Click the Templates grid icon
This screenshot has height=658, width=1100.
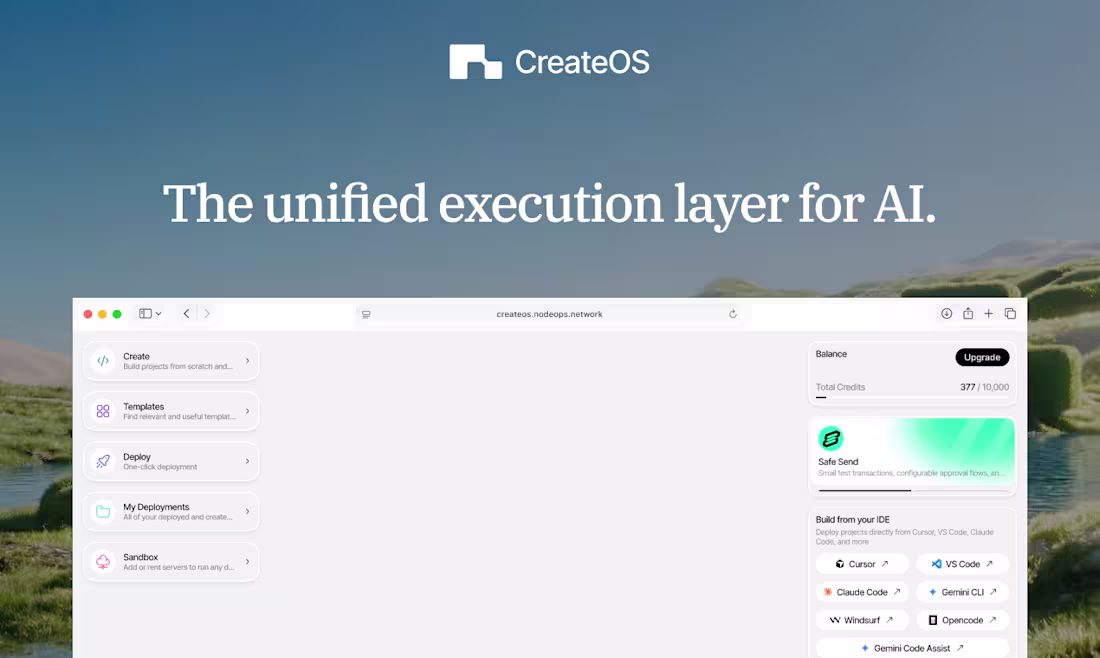pyautogui.click(x=103, y=411)
